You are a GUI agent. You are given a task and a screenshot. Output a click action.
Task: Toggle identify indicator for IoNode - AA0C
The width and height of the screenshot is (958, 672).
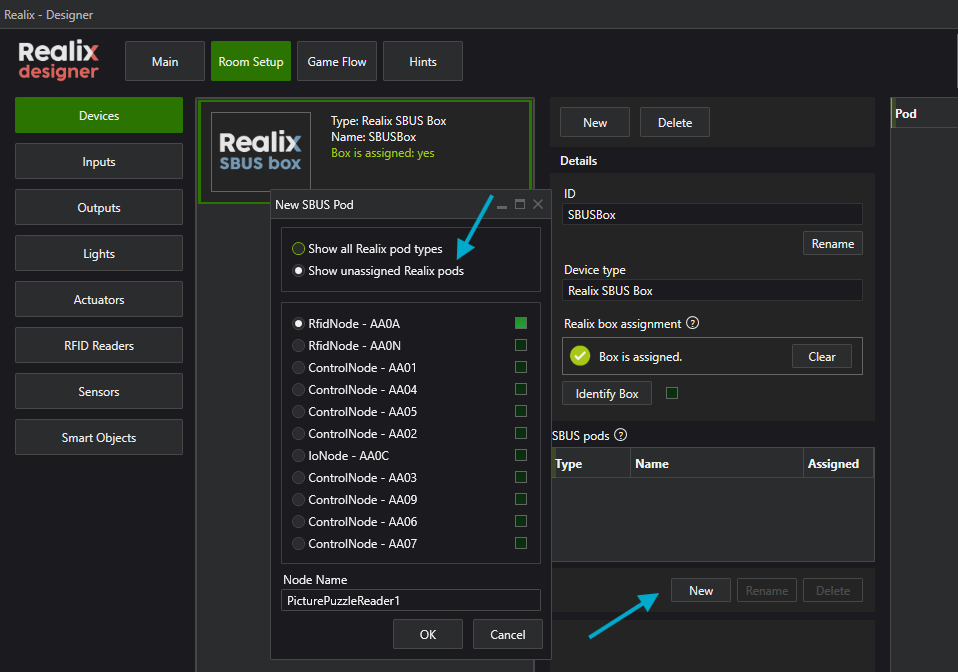521,455
